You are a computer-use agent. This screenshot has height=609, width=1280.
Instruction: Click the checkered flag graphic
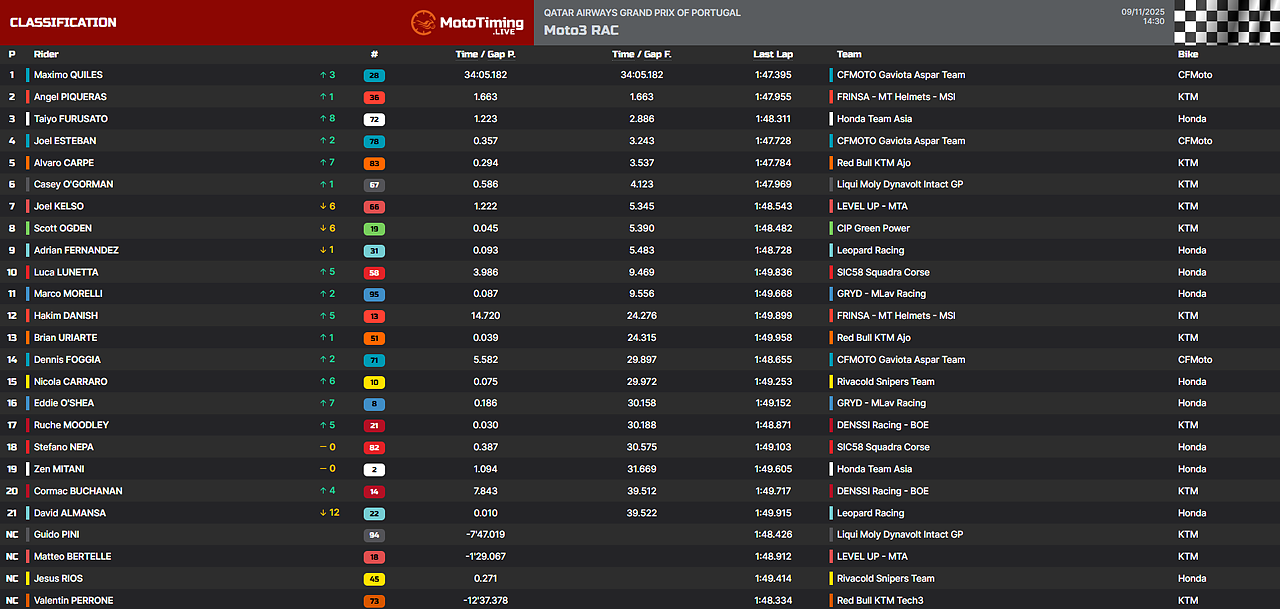(x=1227, y=22)
